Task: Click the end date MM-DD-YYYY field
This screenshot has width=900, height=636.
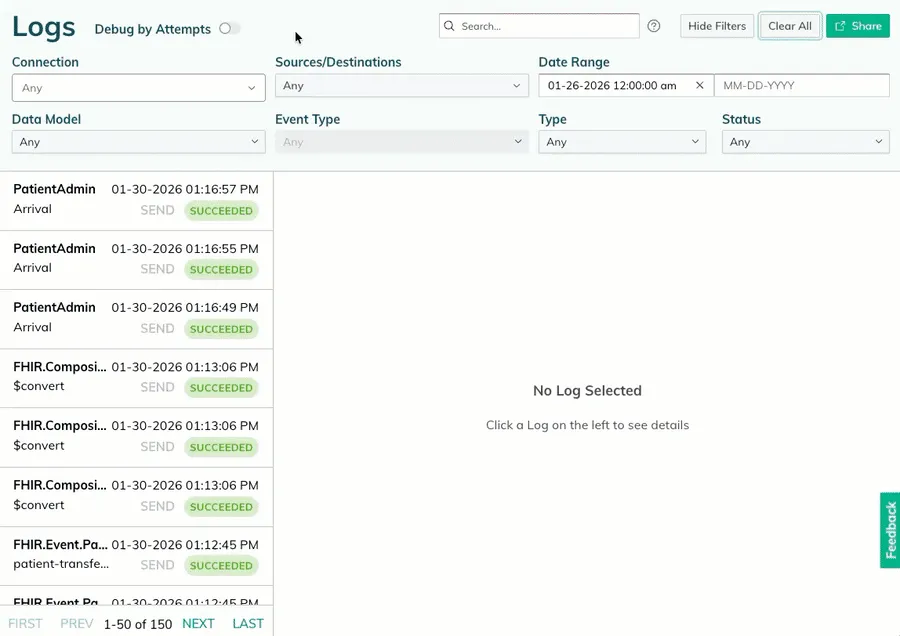Action: (802, 86)
